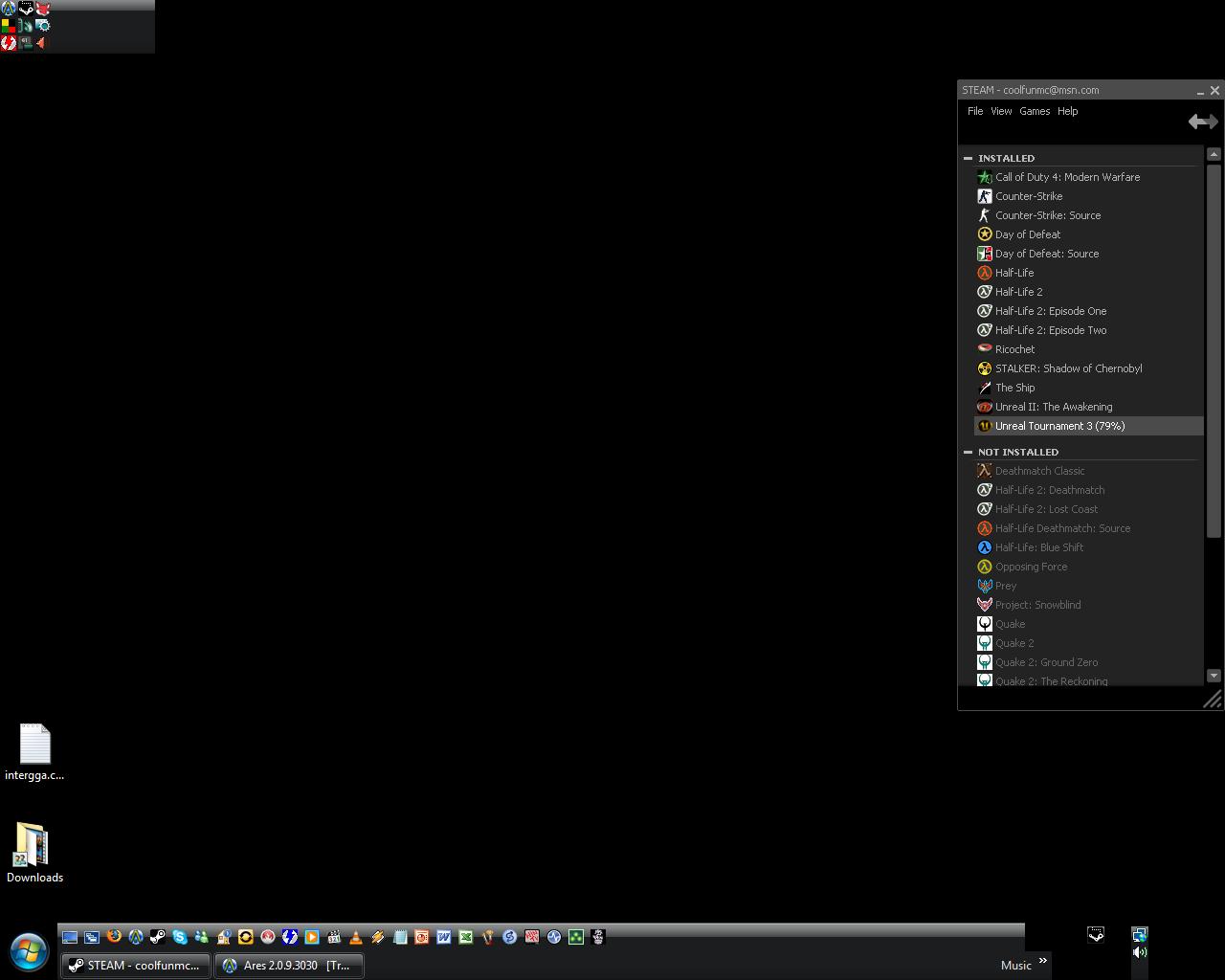Click the Quake game icon

pyautogui.click(x=984, y=624)
